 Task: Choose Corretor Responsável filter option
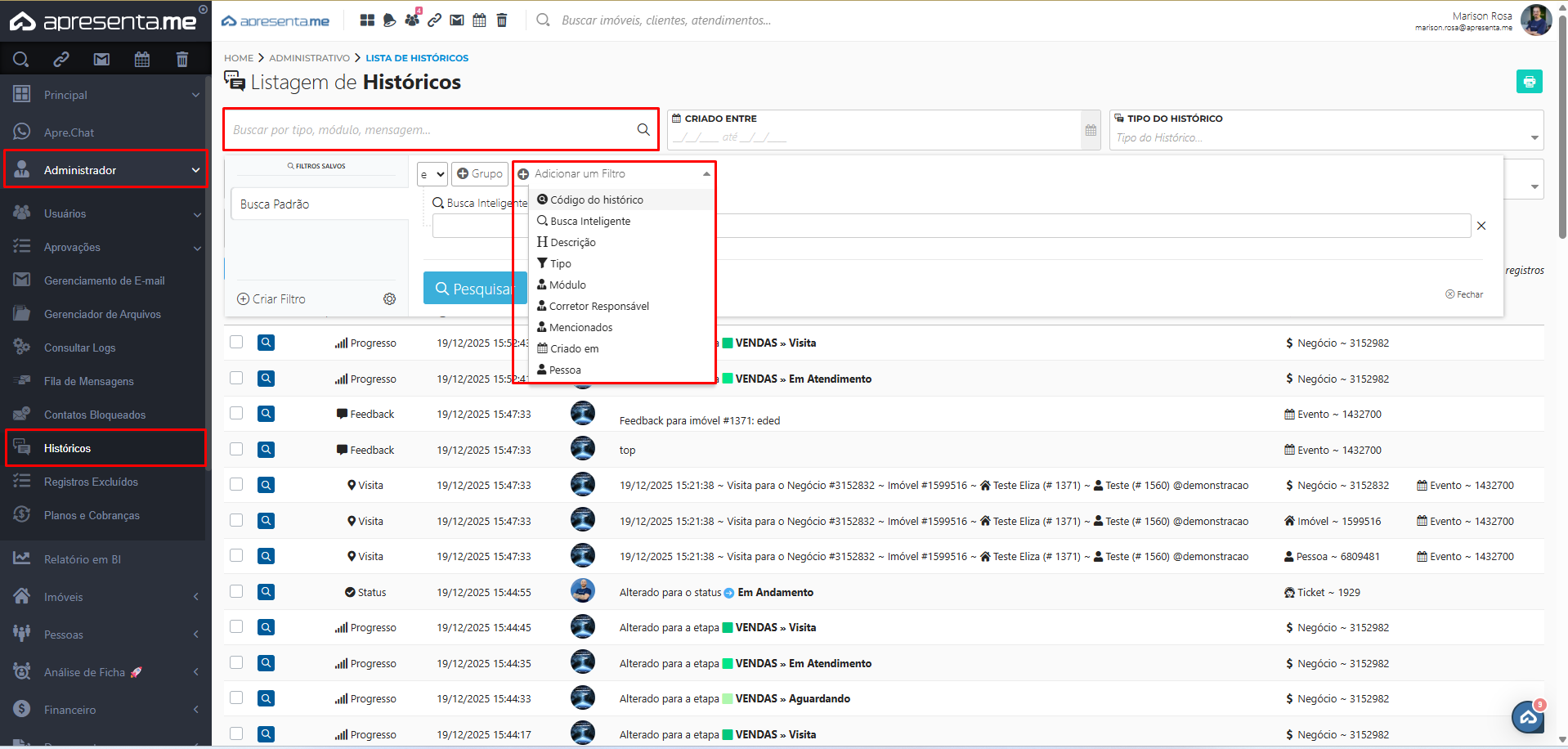[x=598, y=307]
